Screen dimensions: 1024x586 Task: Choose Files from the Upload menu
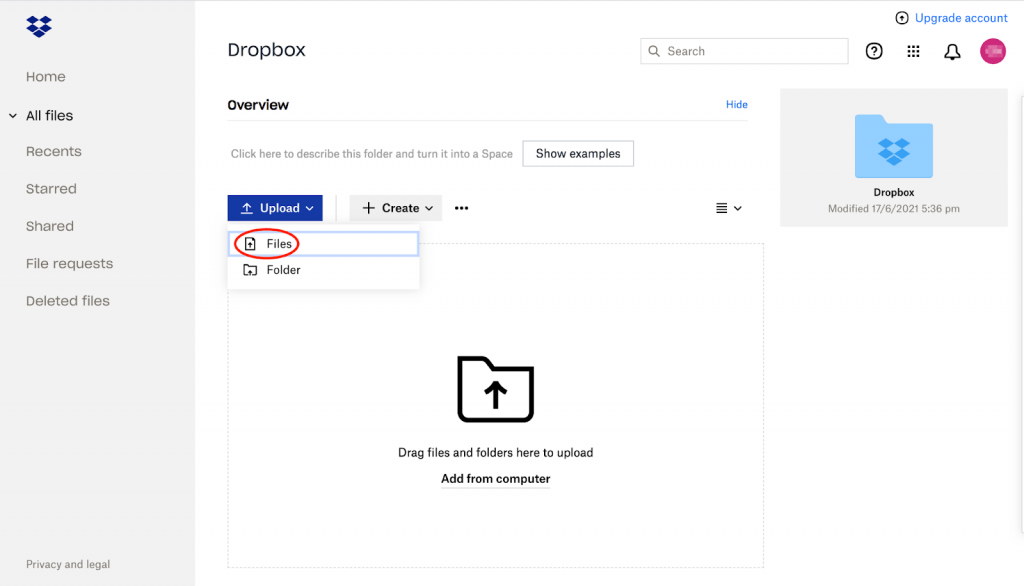click(x=323, y=244)
